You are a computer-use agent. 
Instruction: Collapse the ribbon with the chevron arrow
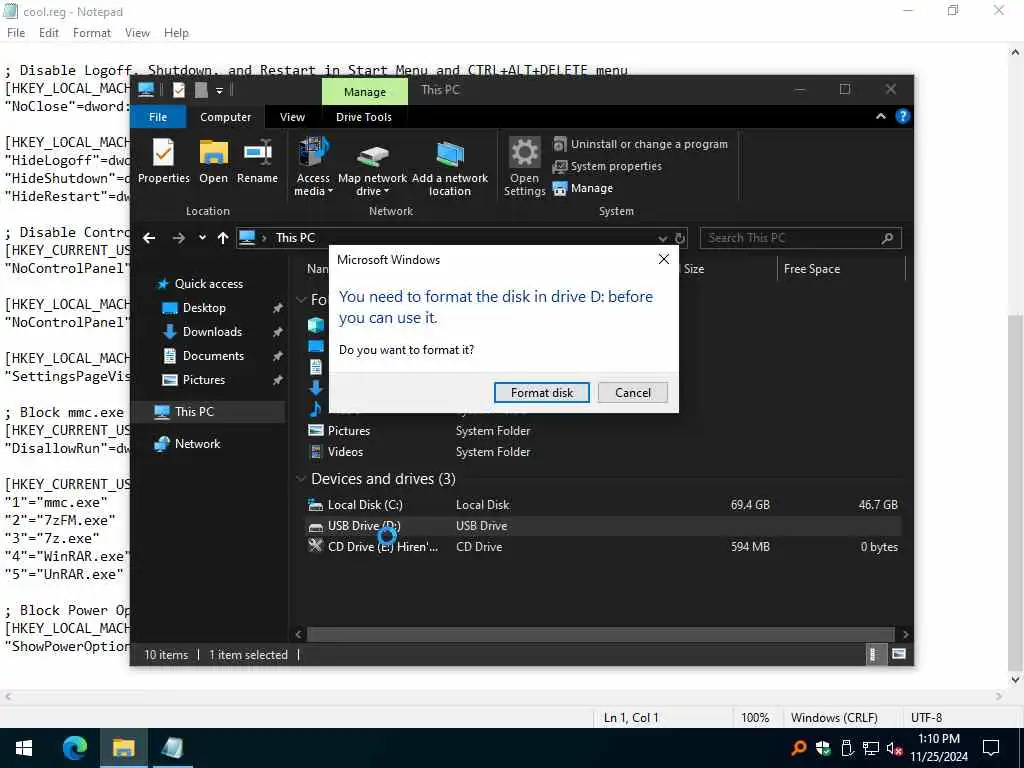[x=880, y=116]
